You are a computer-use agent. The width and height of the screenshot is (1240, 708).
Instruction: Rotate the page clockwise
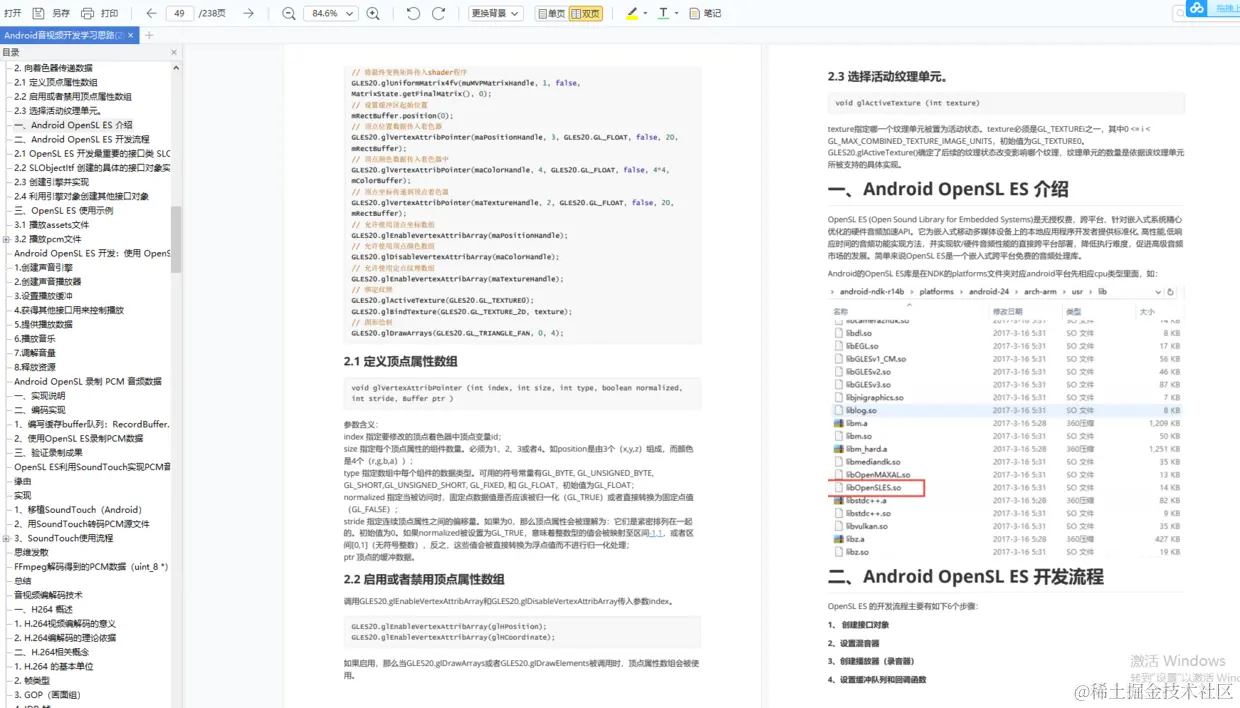[x=438, y=13]
